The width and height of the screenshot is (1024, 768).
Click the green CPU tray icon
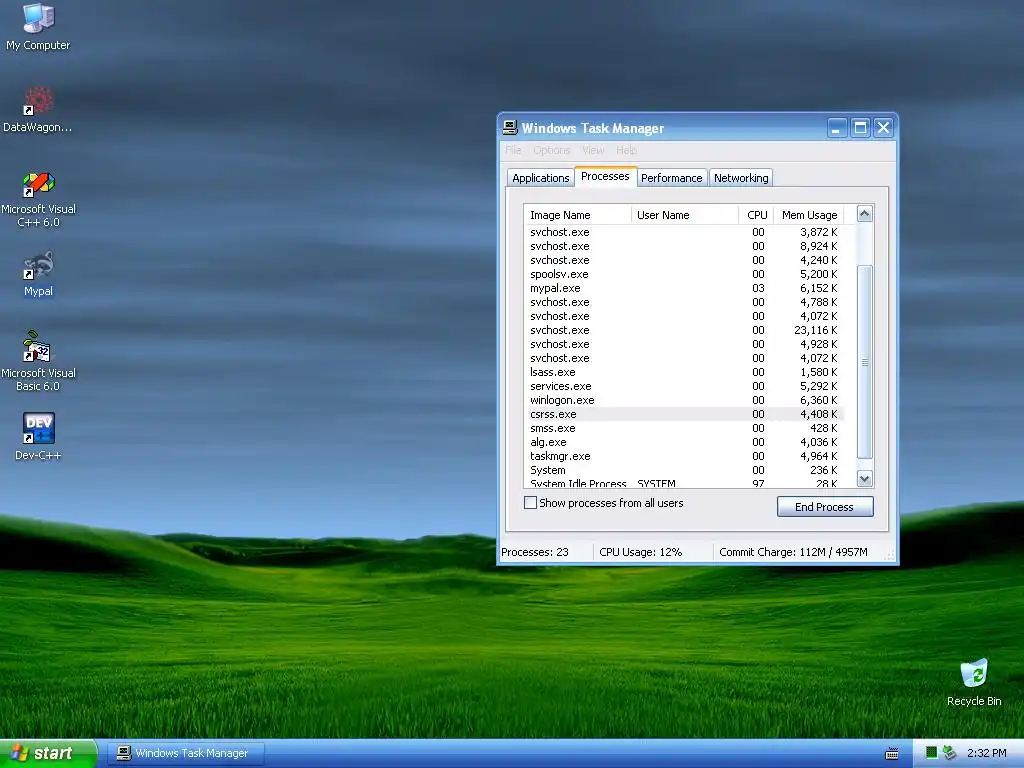(x=931, y=753)
